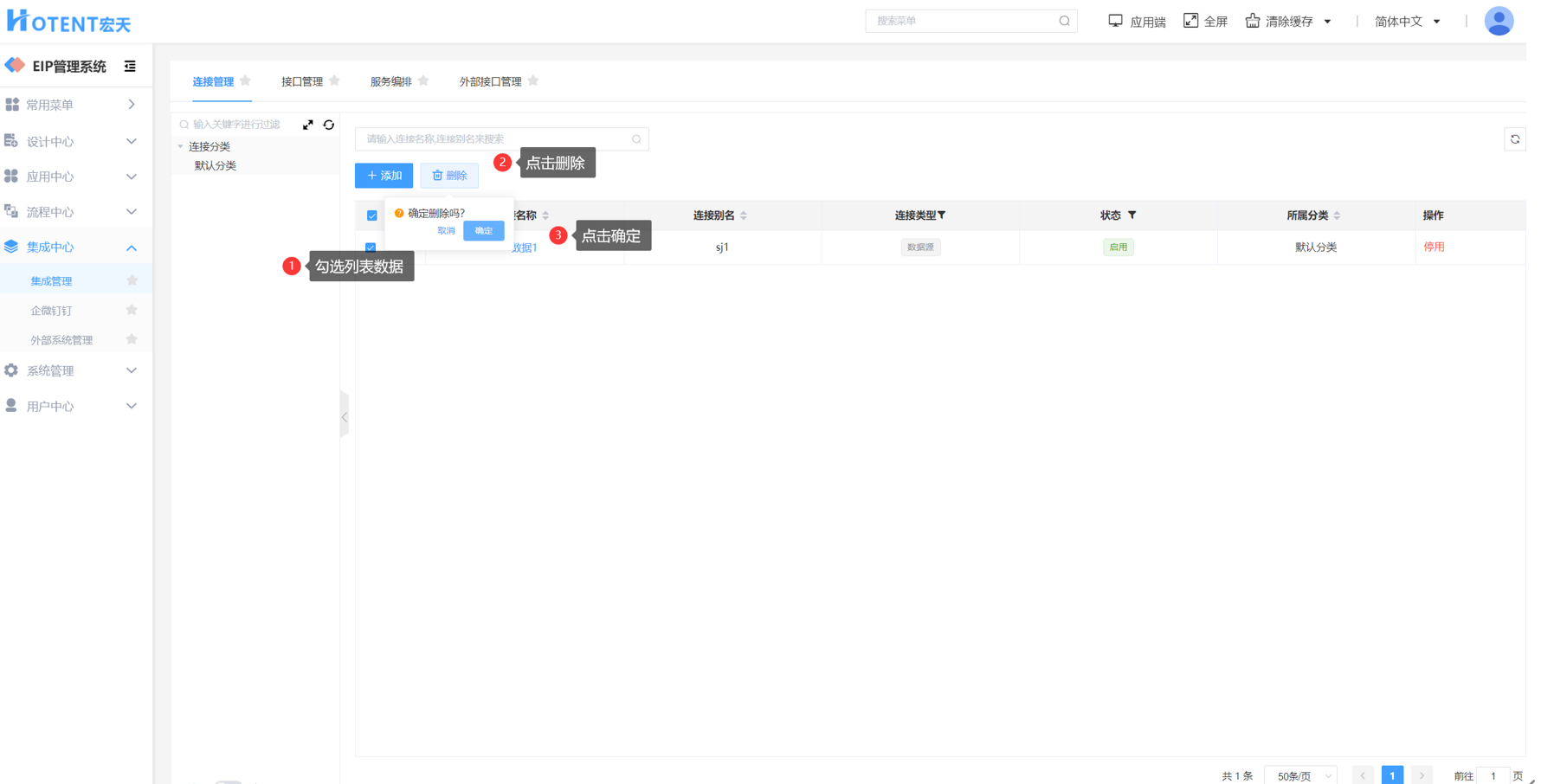Switch to the 外部接口管理 tab
The height and width of the screenshot is (784, 1541).
491,81
